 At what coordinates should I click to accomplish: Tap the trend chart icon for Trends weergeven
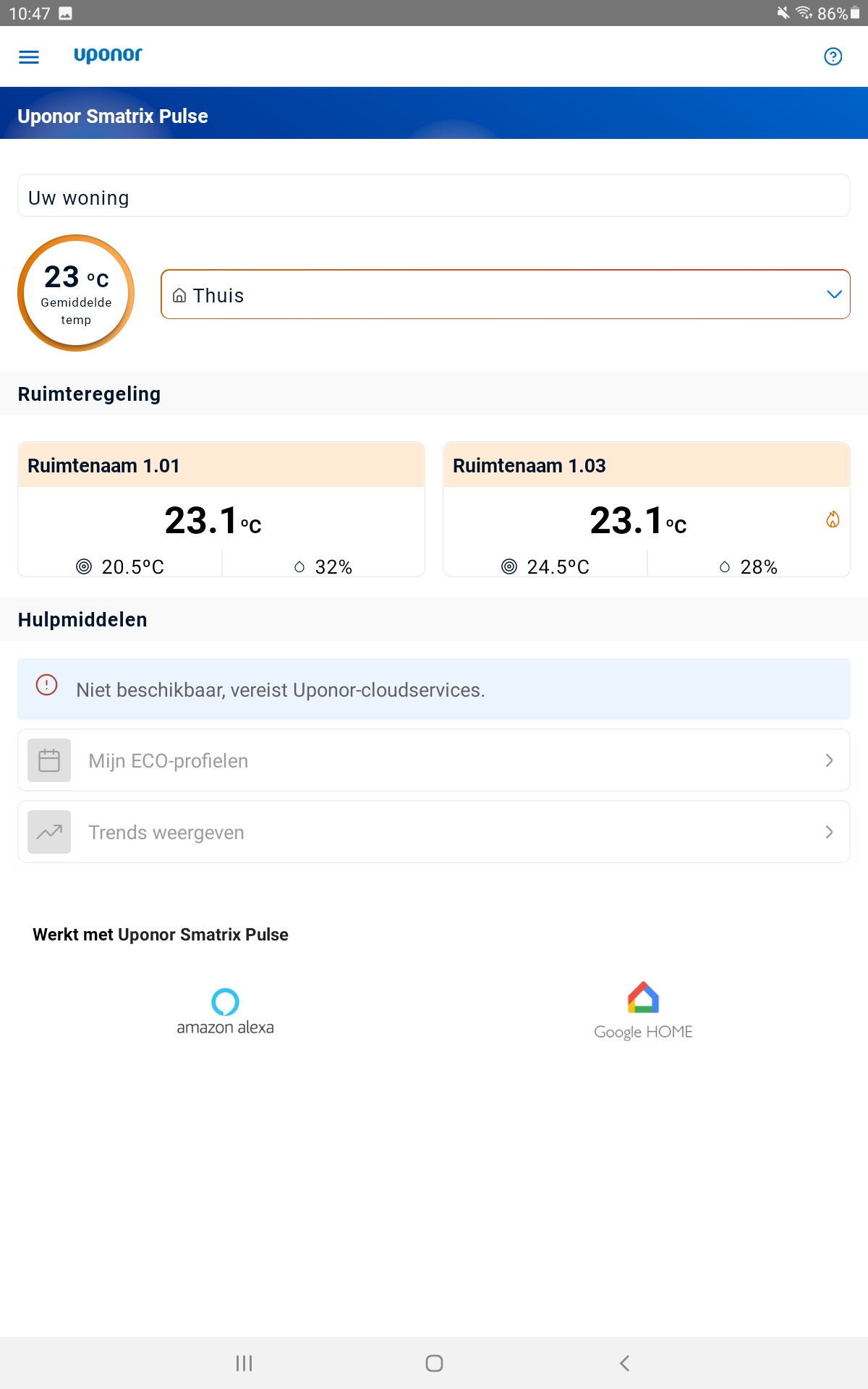click(49, 832)
